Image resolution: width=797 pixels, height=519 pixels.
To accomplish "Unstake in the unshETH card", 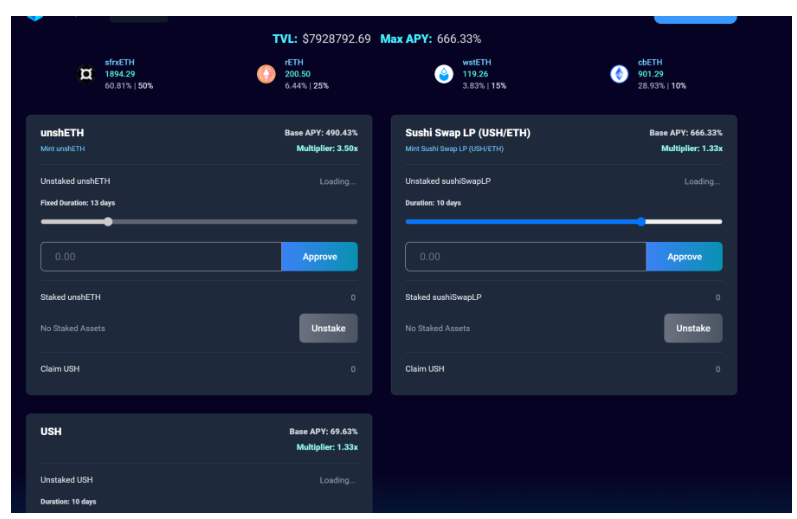I will coord(328,328).
